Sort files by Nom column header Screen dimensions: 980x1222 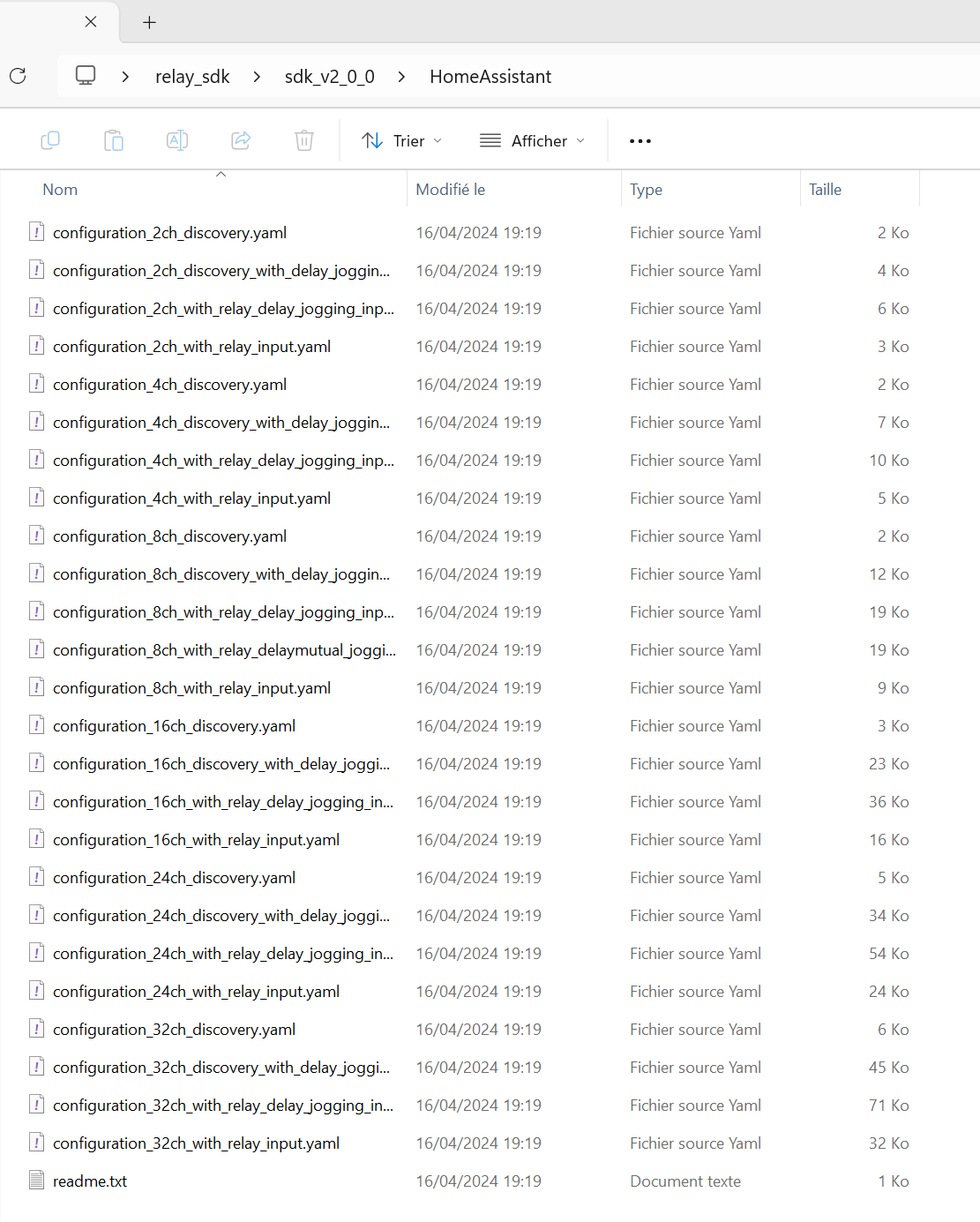[x=60, y=190]
